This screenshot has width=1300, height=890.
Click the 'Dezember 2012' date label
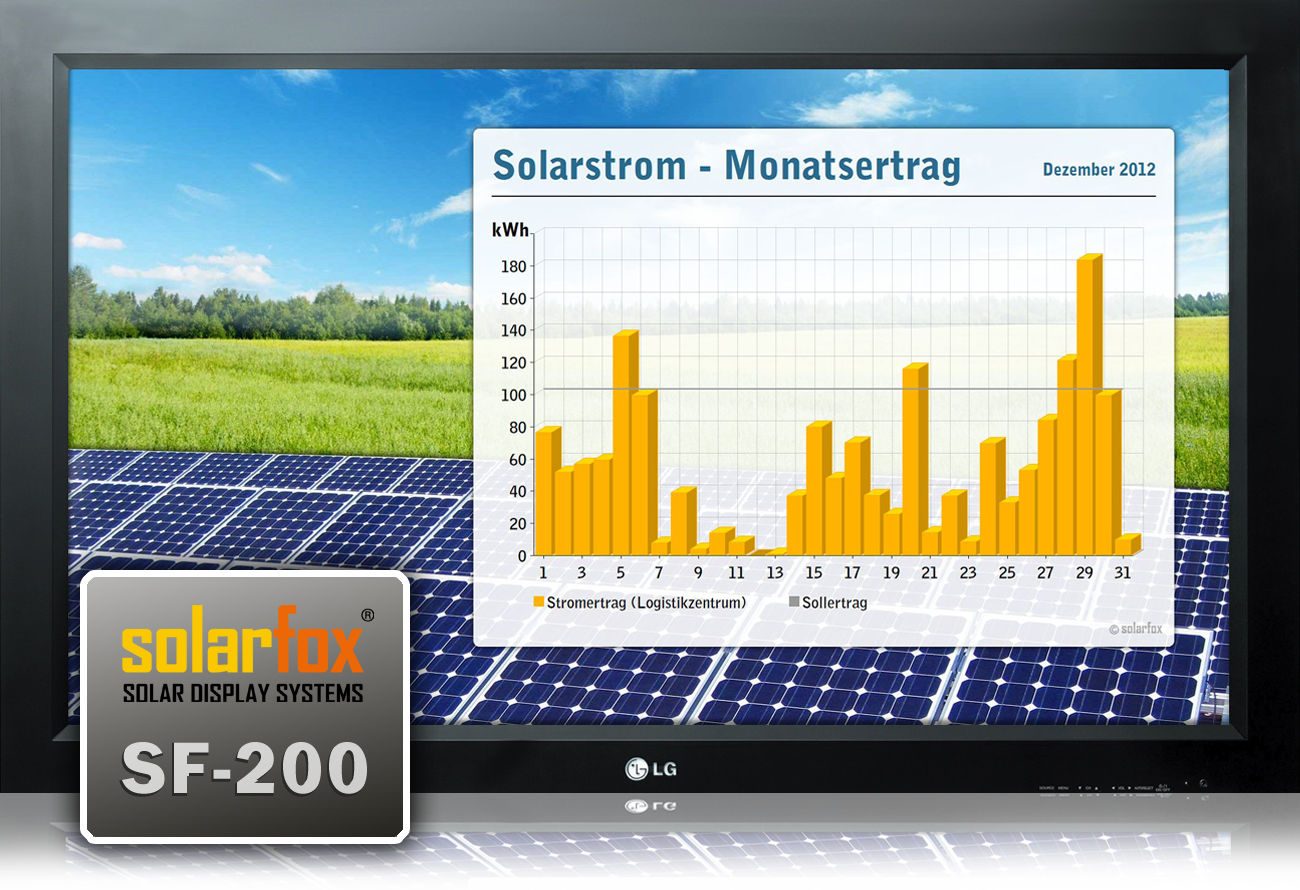(x=1099, y=169)
